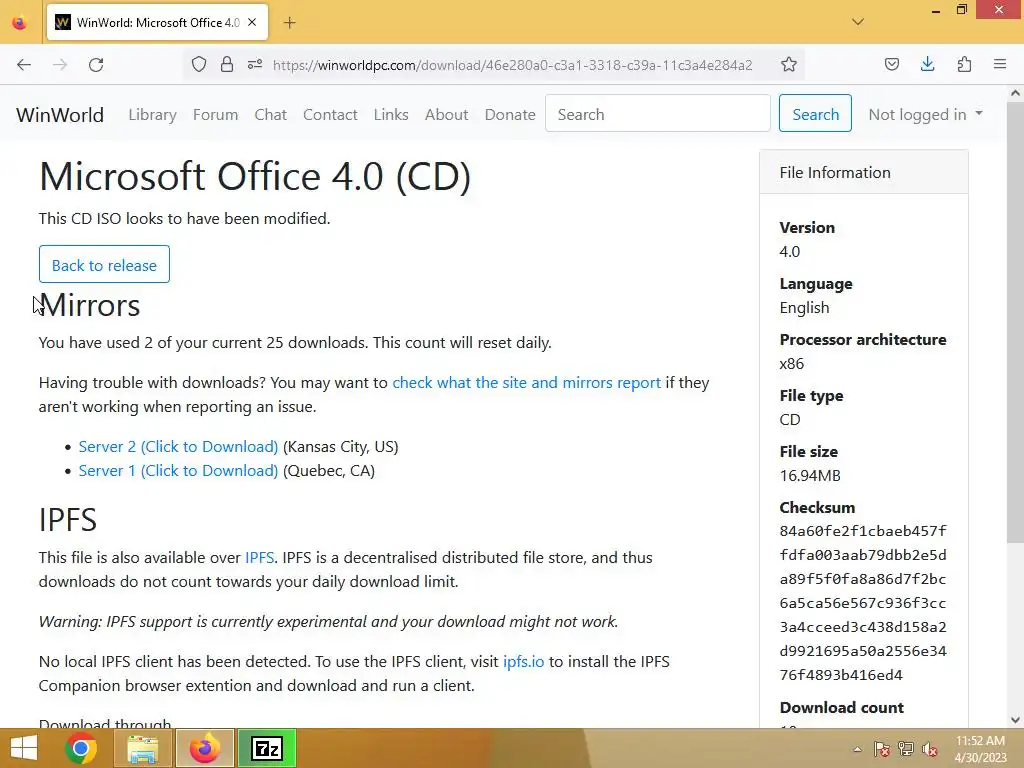The width and height of the screenshot is (1024, 768).
Task: Open the Firefox application menu
Action: point(1000,65)
